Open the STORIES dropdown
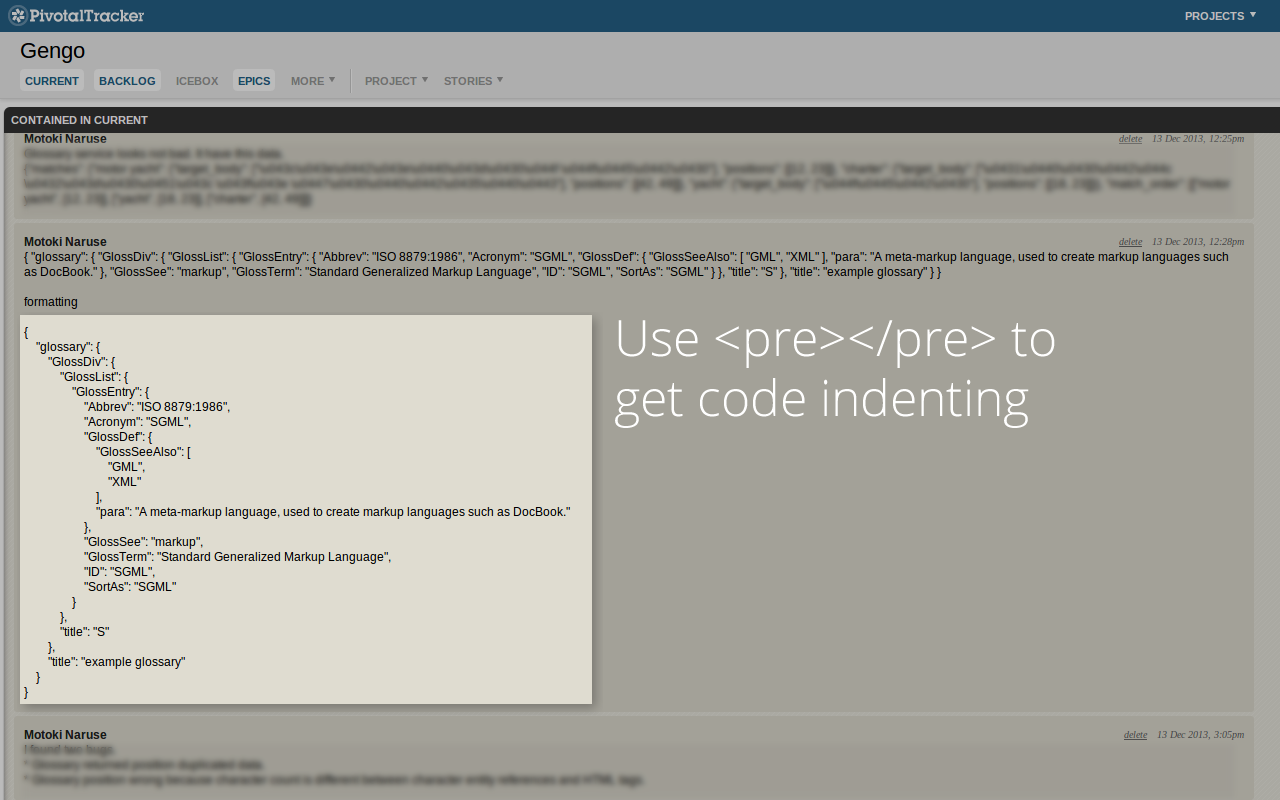This screenshot has height=800, width=1280. [x=472, y=80]
